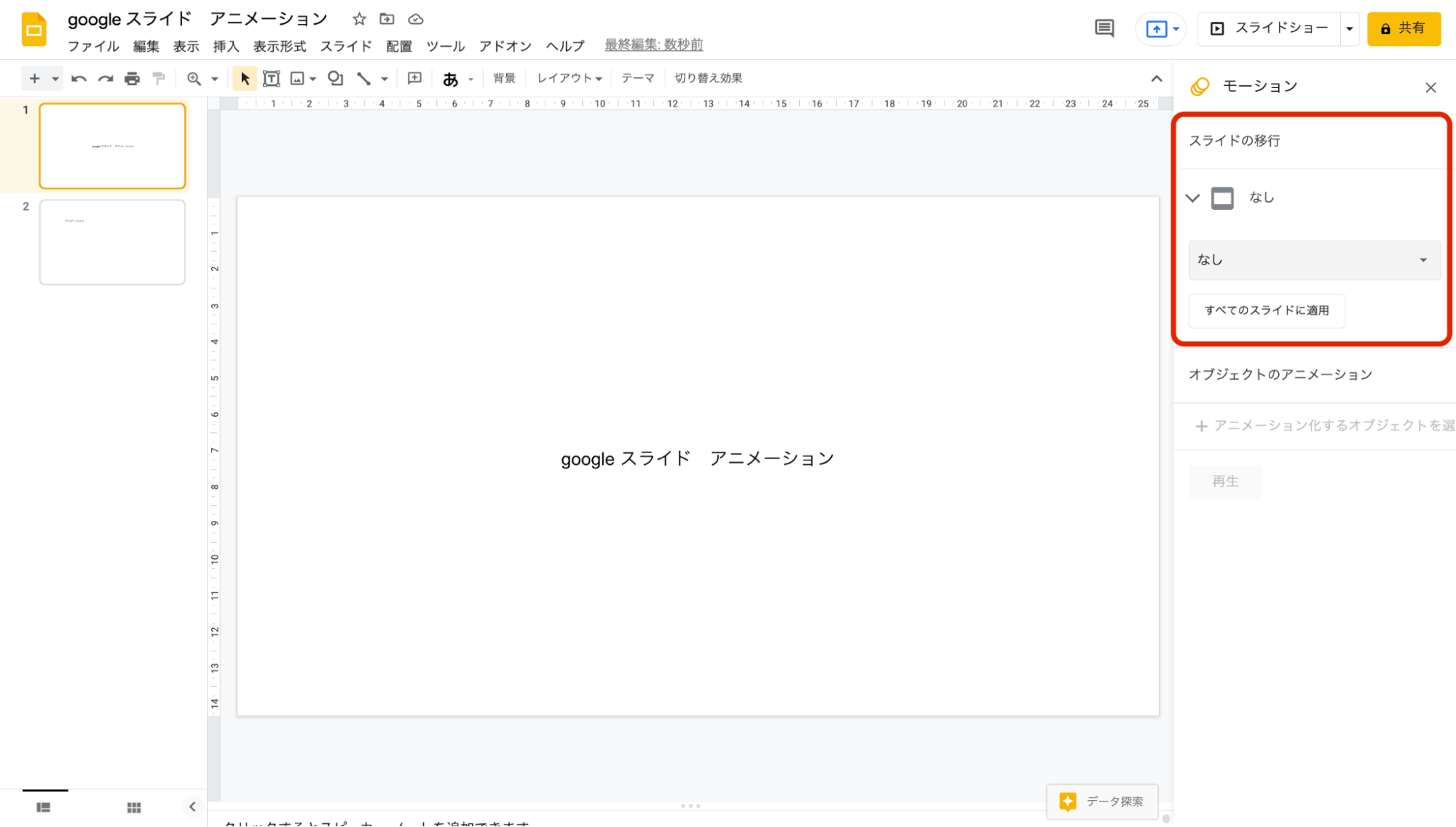Open the なし transition type dropdown

tap(1314, 260)
